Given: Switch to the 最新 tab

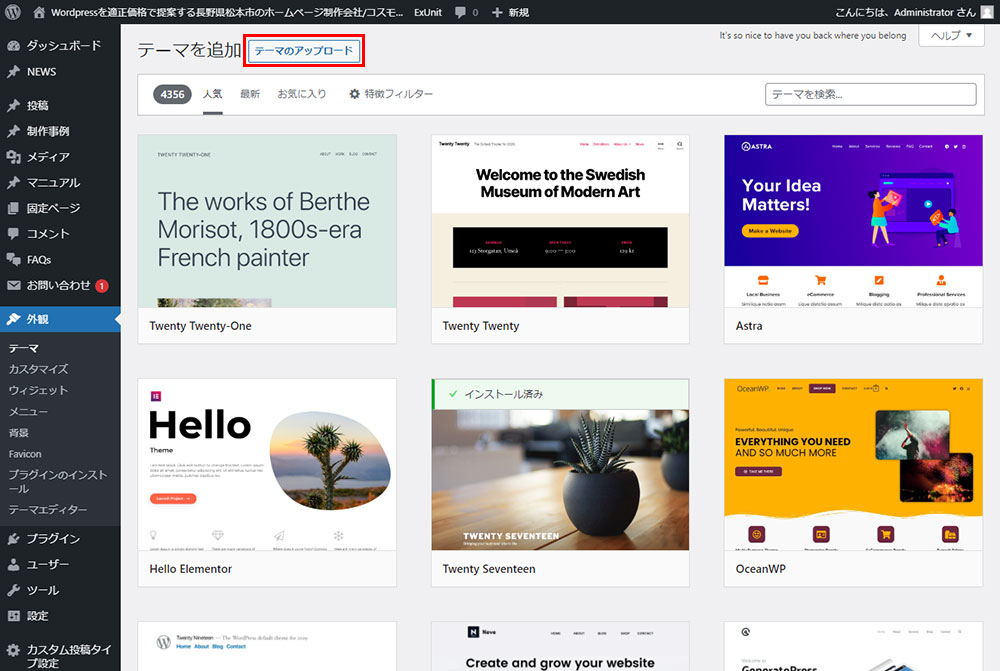Looking at the screenshot, I should (x=250, y=94).
